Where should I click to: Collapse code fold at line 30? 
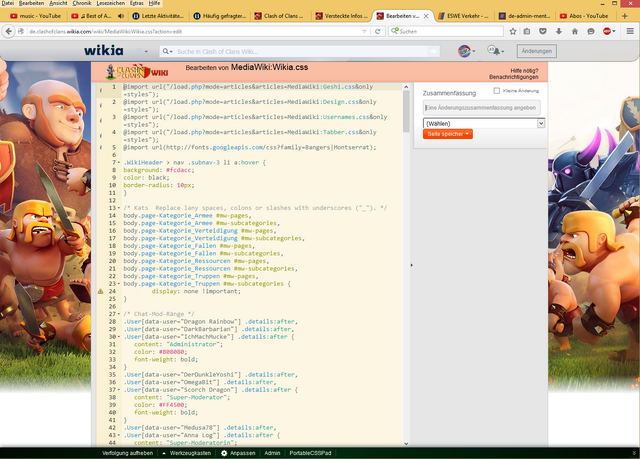(119, 337)
